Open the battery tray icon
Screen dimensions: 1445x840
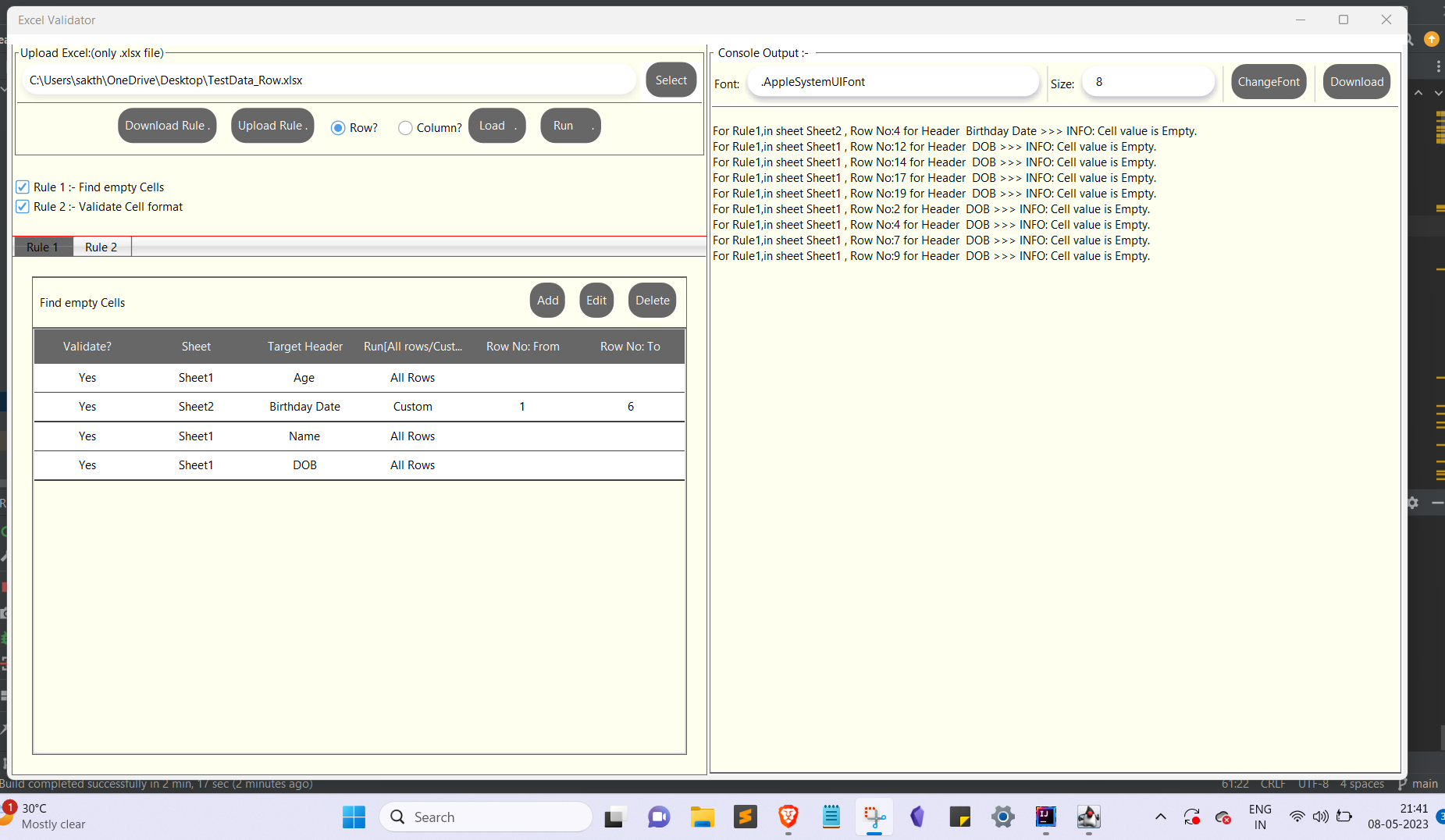tap(1344, 817)
